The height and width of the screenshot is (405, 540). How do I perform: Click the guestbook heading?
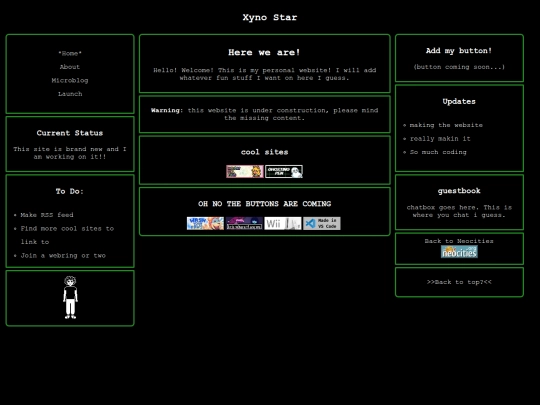[x=459, y=190]
